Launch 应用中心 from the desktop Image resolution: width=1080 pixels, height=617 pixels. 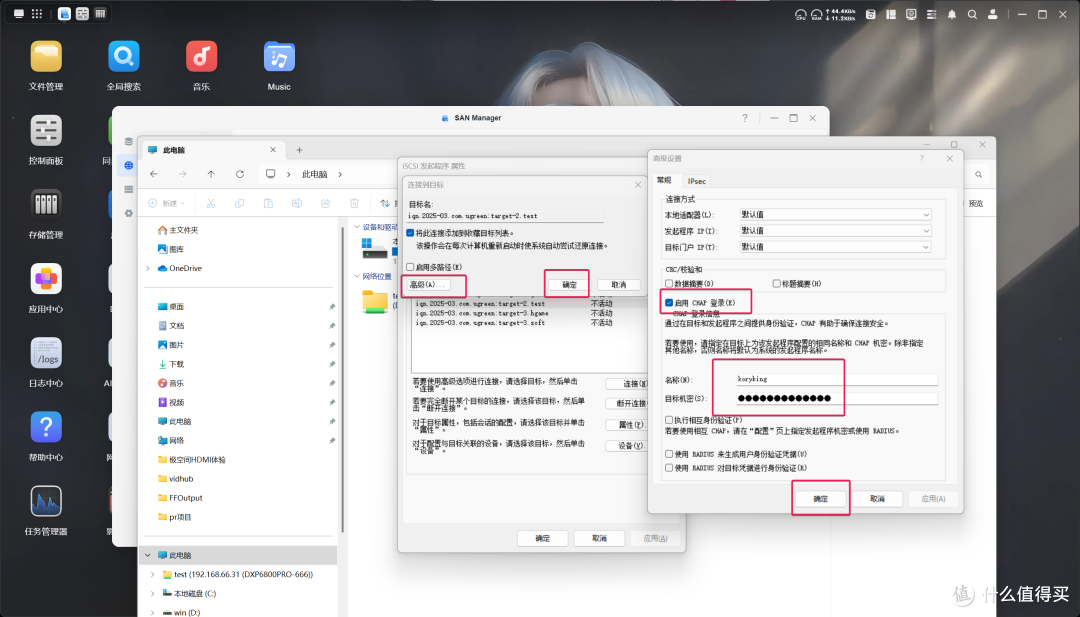tap(46, 280)
